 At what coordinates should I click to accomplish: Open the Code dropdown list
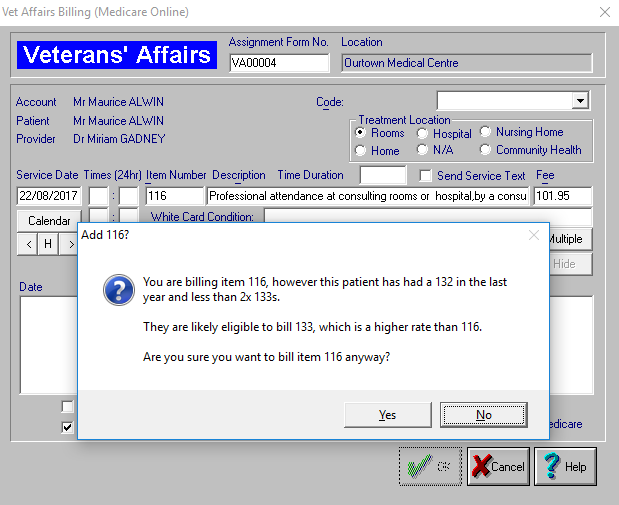580,101
